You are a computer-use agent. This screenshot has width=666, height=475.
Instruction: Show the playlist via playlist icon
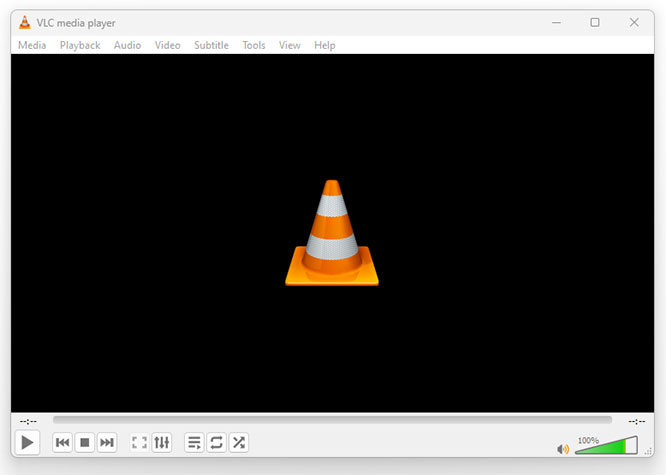194,443
